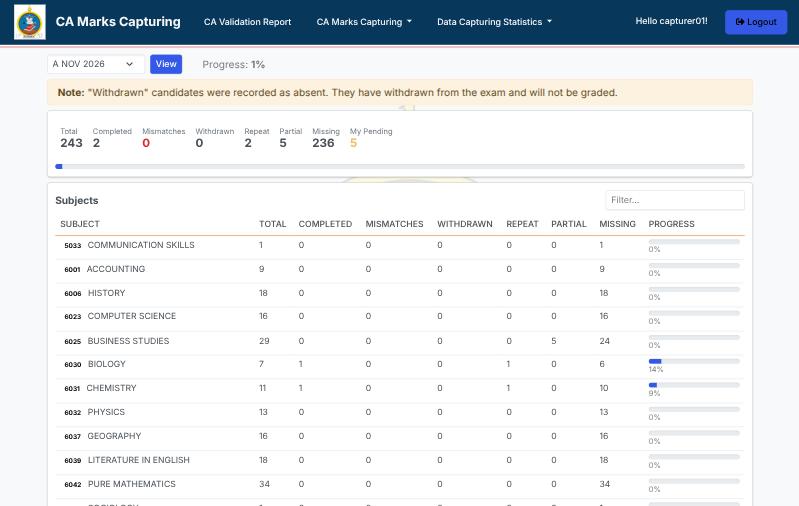The width and height of the screenshot is (799, 506).
Task: Click the SUBJECT column header
Action: (x=80, y=224)
